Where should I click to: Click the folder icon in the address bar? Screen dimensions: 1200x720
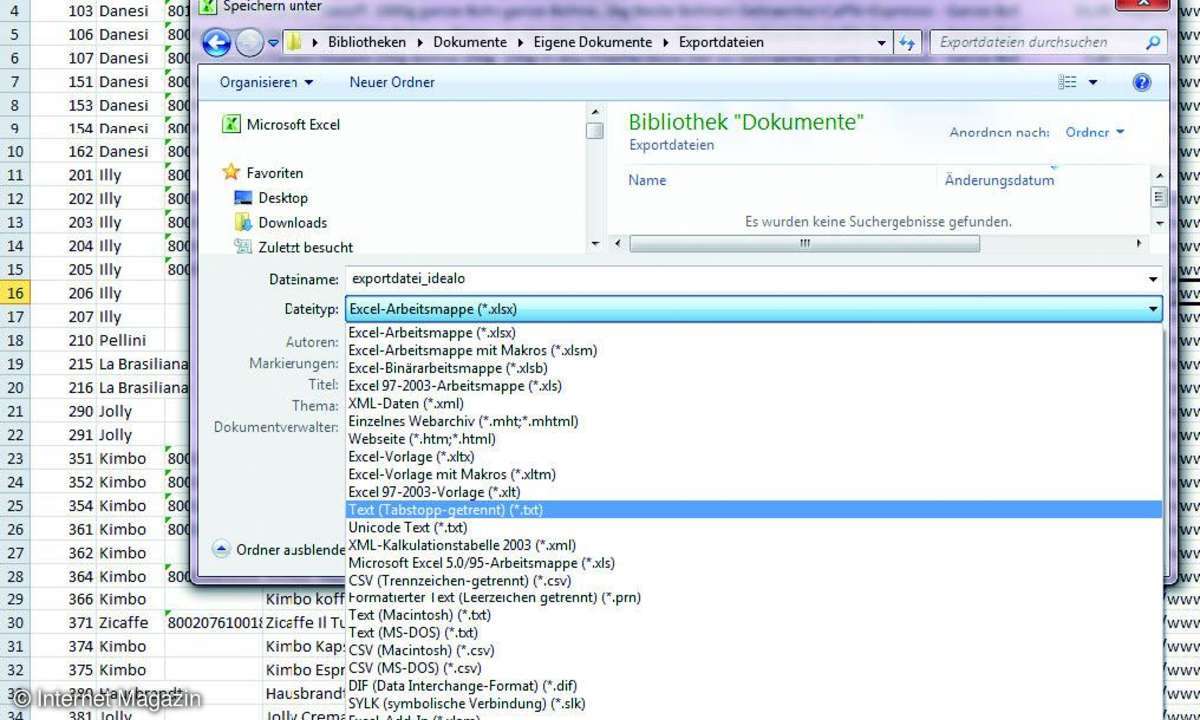[294, 43]
